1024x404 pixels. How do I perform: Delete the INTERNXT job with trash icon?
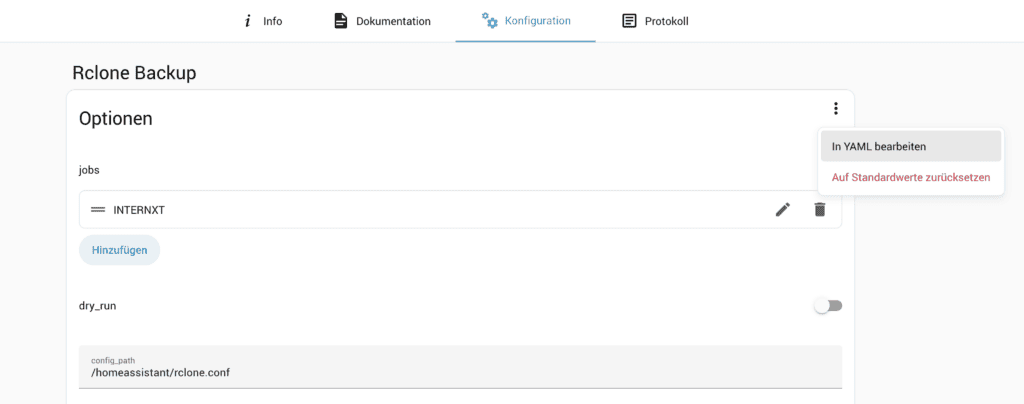pyautogui.click(x=819, y=209)
